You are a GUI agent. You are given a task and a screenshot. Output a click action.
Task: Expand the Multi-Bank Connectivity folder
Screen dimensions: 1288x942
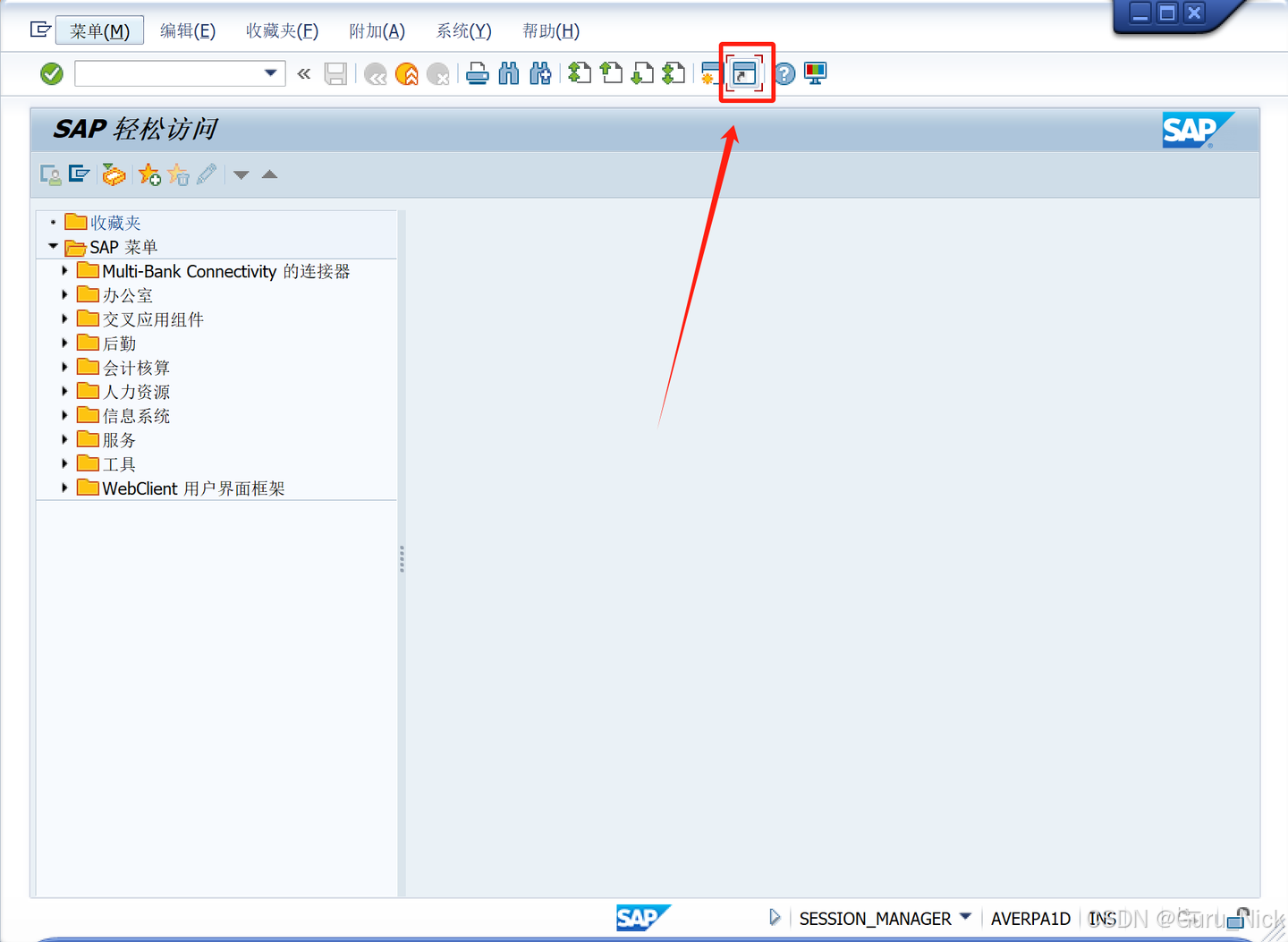point(64,270)
